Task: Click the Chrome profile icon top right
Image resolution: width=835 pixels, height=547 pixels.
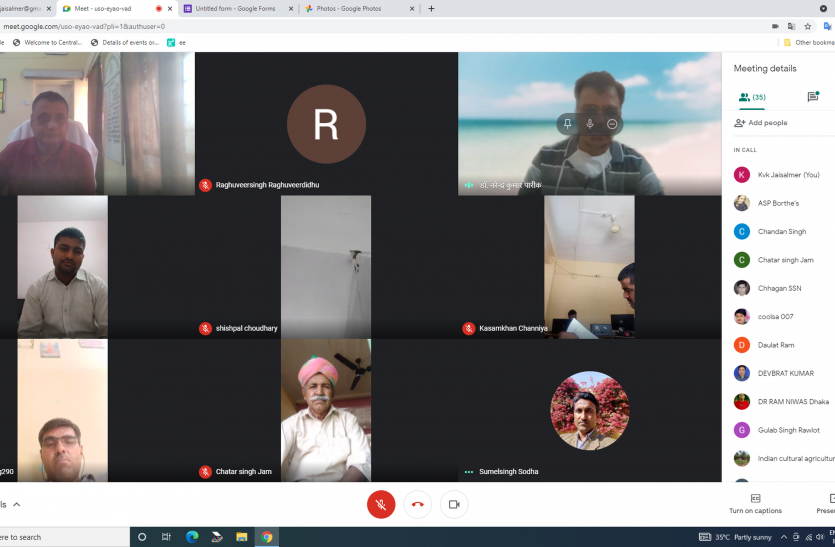Action: [823, 9]
